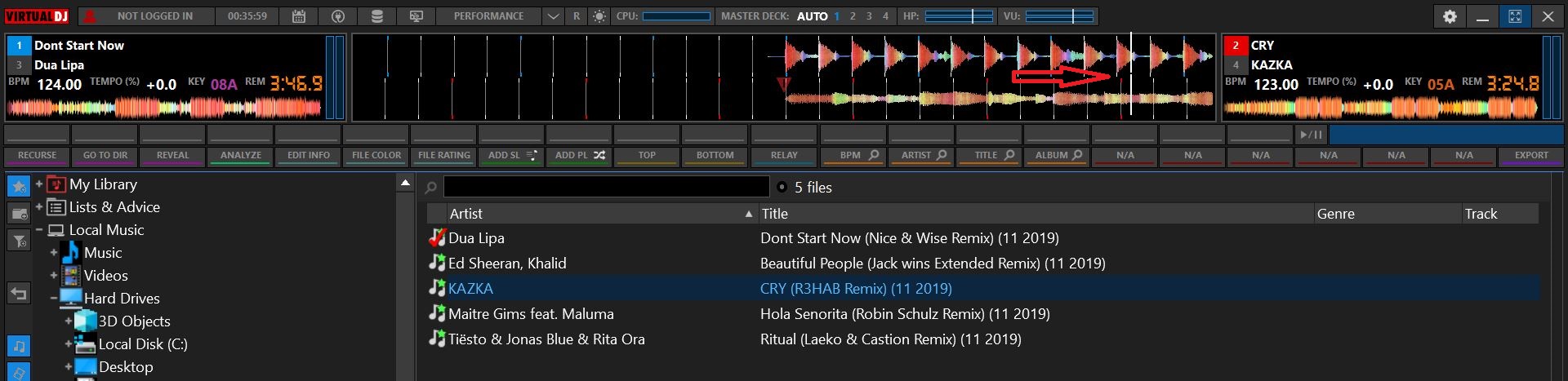1568x381 pixels.
Task: Search by TITLE magnifier button
Action: pos(990,156)
